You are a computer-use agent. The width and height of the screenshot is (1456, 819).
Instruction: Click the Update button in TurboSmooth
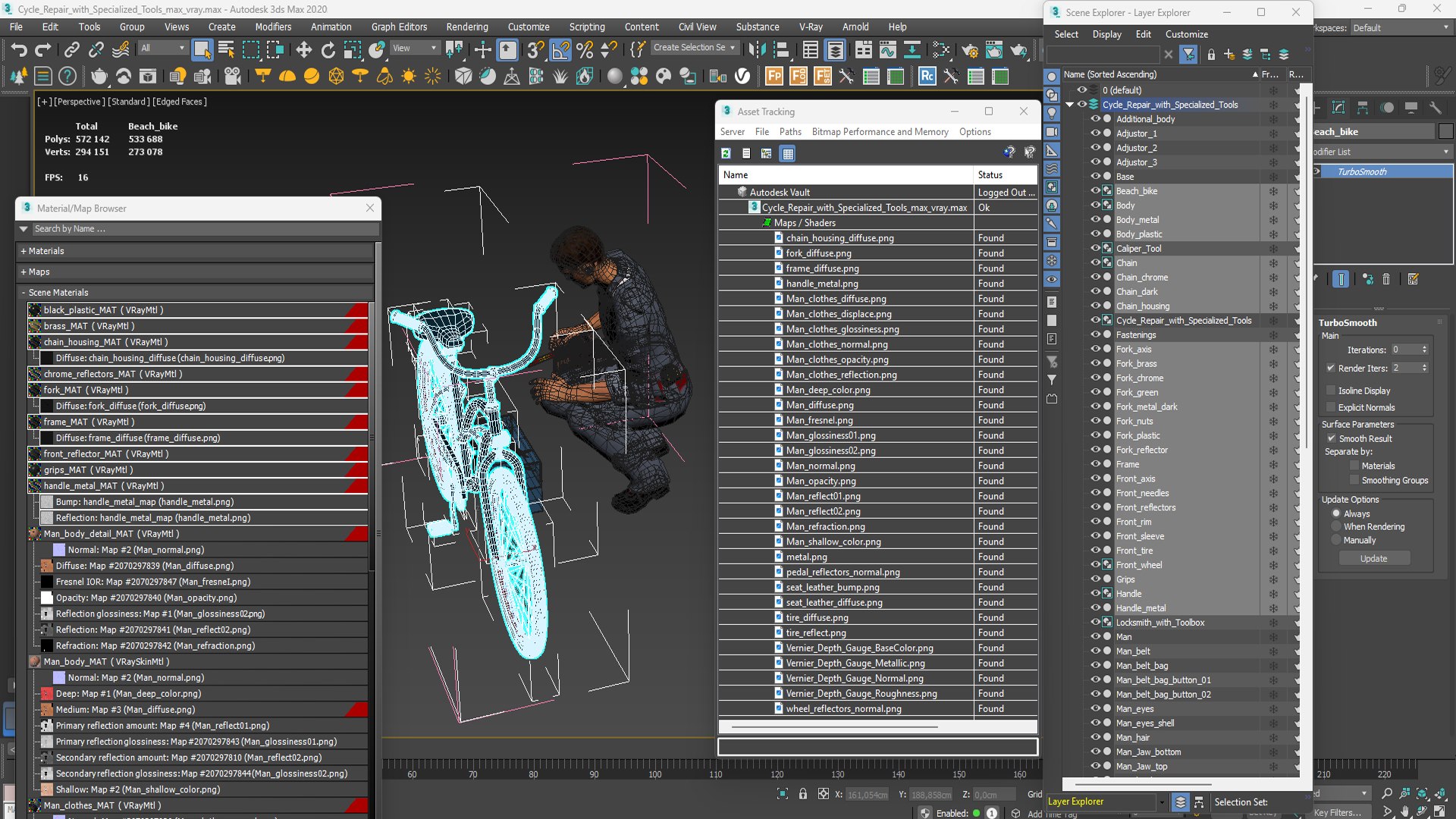coord(1373,558)
